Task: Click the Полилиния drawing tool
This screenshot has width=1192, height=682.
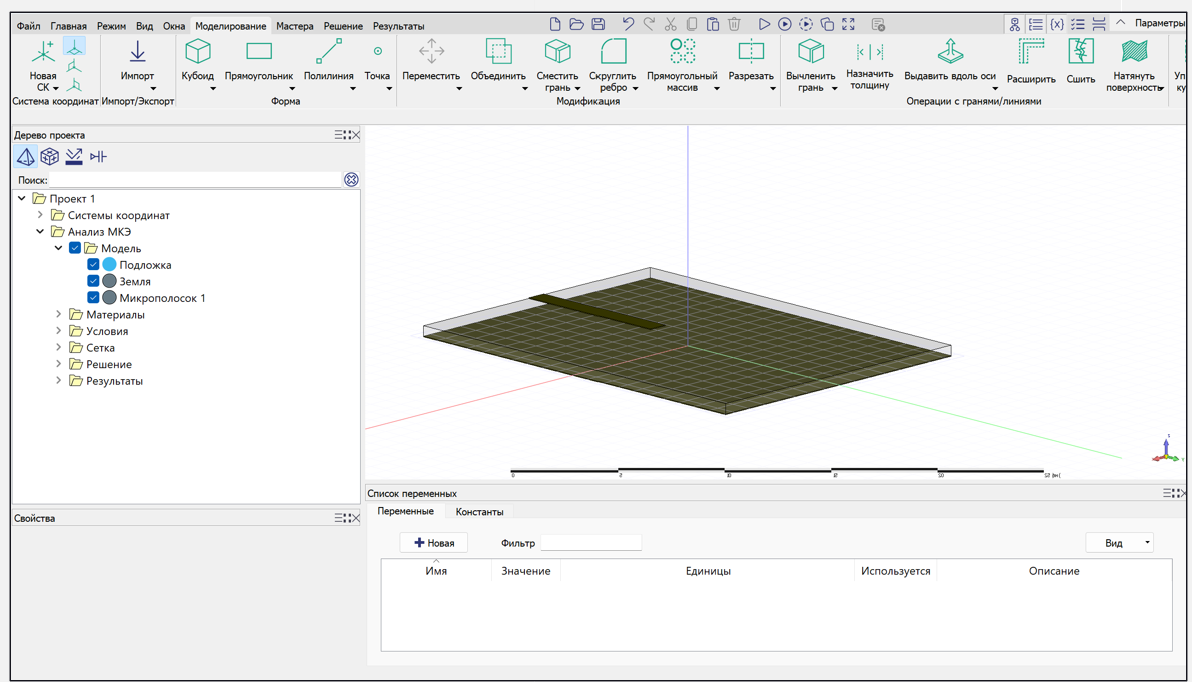Action: point(328,60)
